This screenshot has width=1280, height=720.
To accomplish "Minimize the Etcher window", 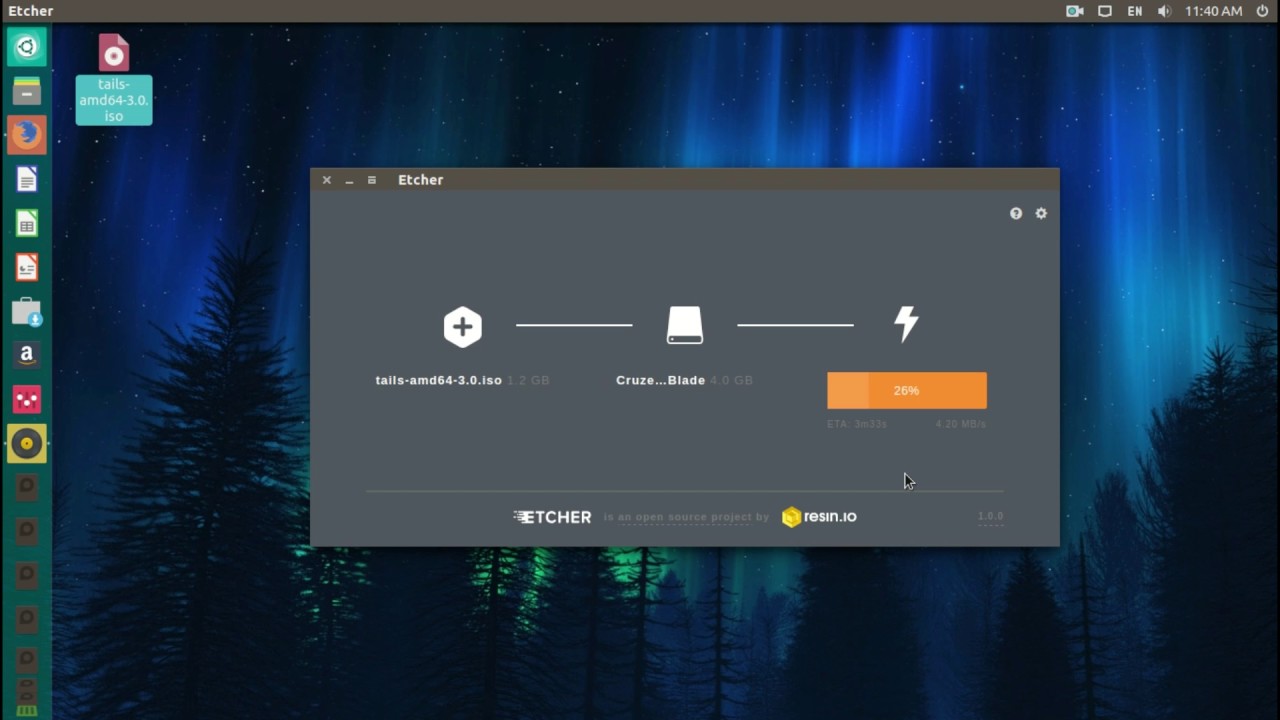I will (349, 180).
